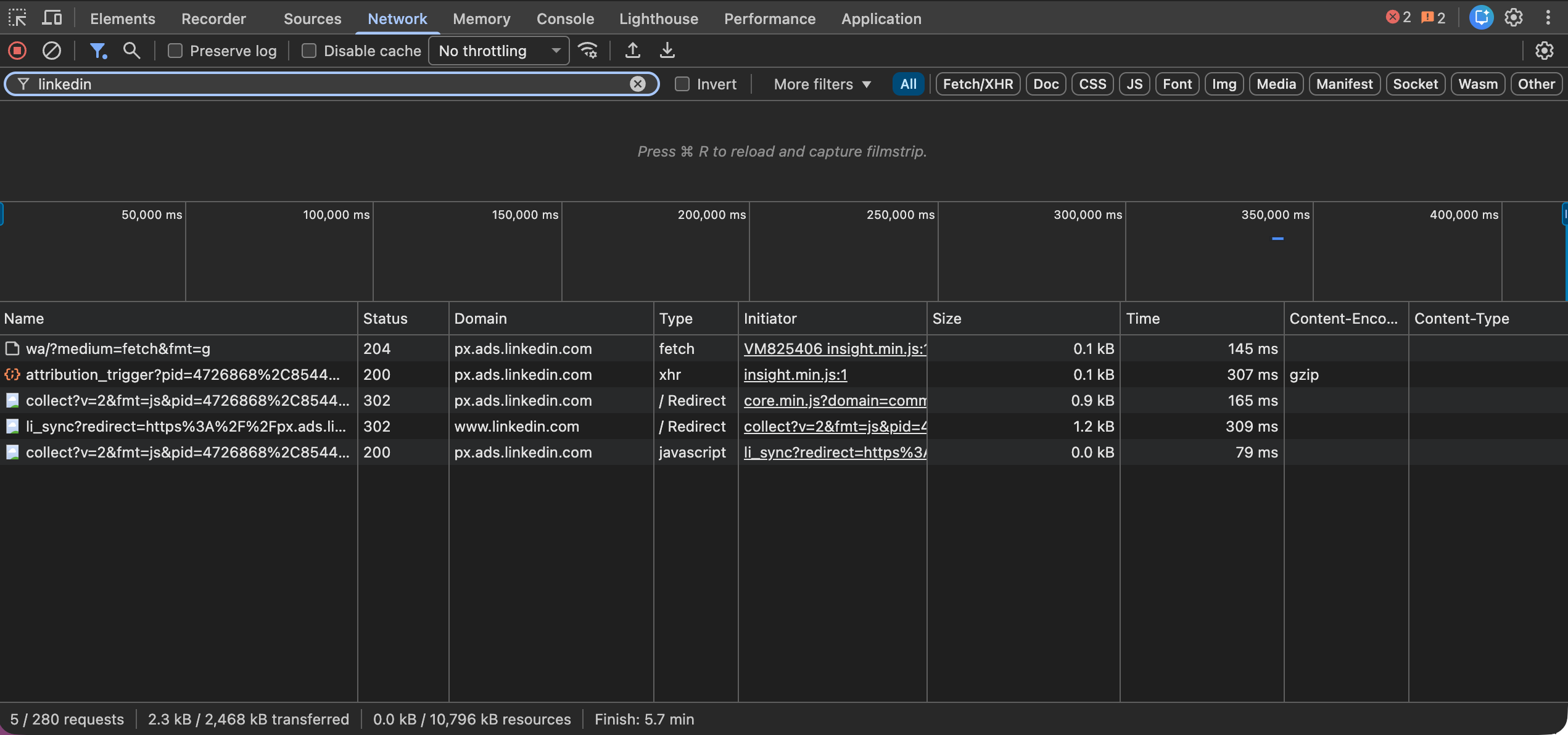This screenshot has width=1568, height=735.
Task: Enable Preserve log
Action: point(175,51)
